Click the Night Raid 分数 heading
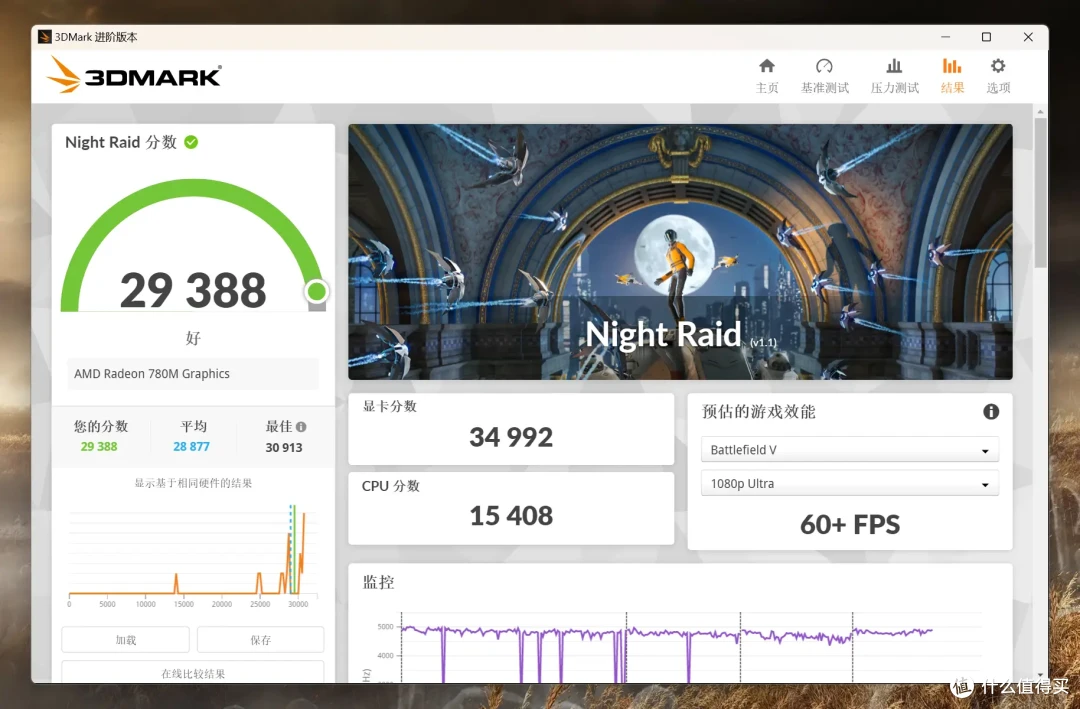Screen dimensions: 1080x709 coord(121,142)
